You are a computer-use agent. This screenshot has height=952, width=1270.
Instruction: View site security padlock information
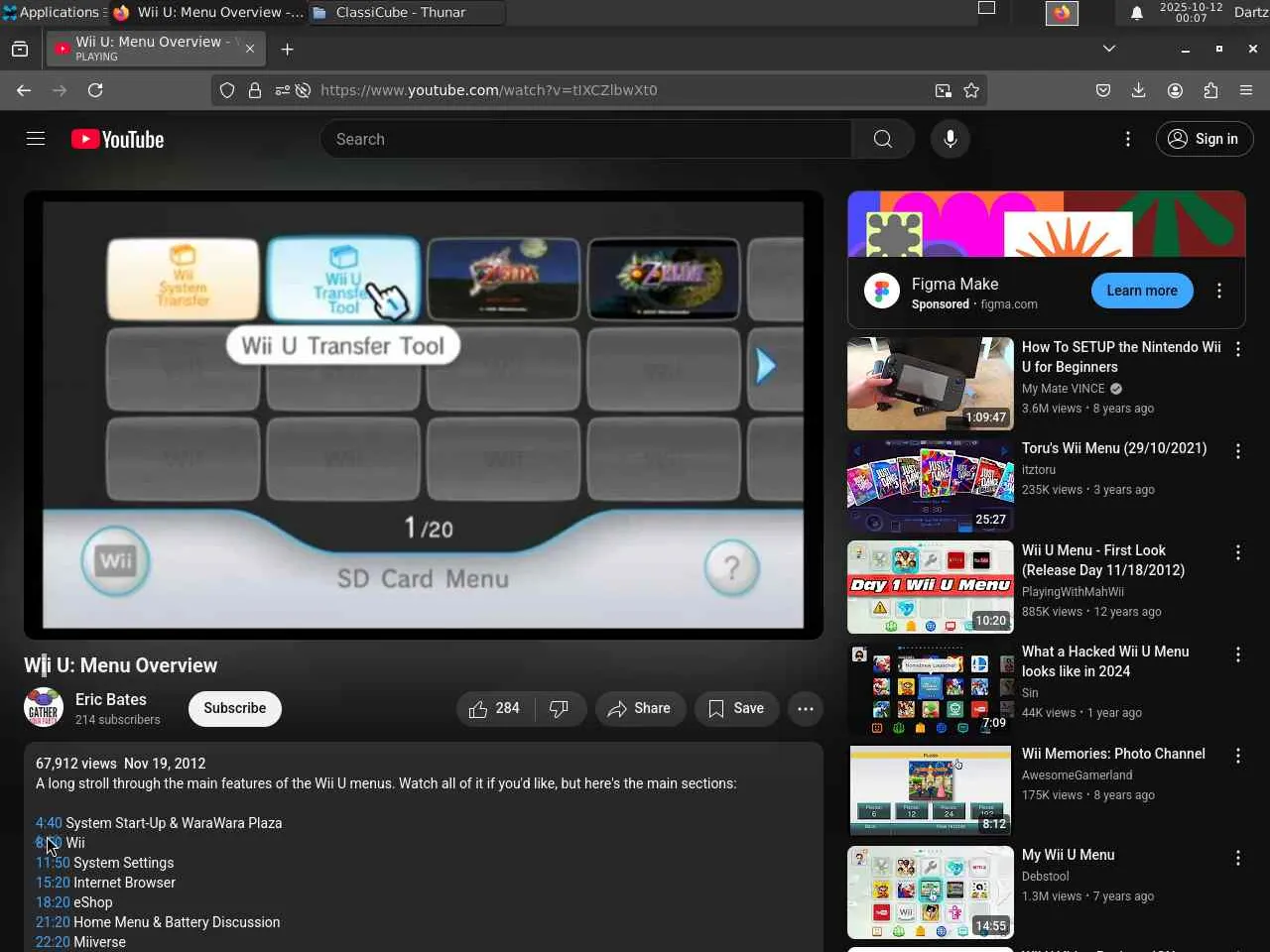[255, 90]
